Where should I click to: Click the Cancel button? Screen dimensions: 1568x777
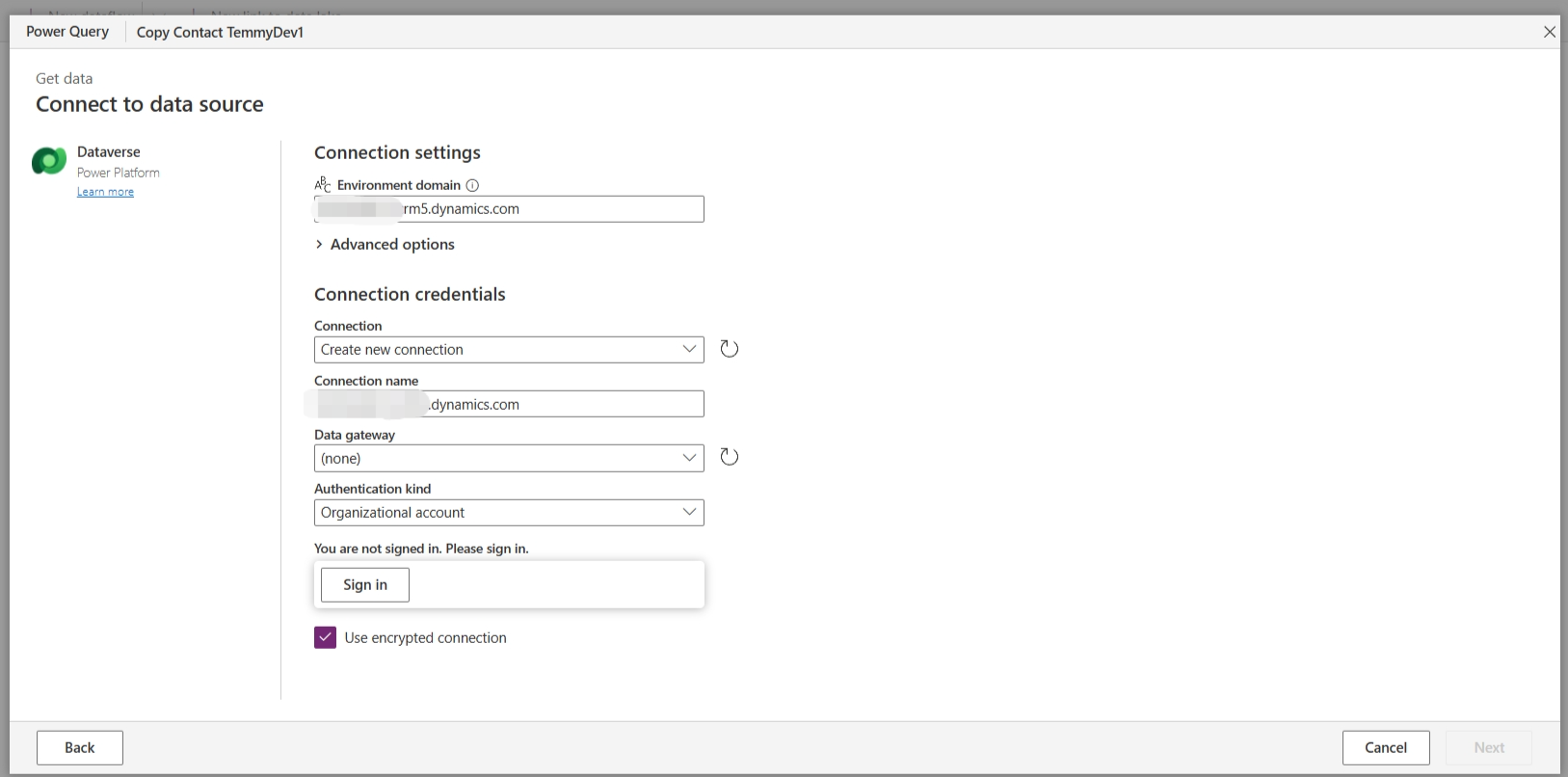1386,747
